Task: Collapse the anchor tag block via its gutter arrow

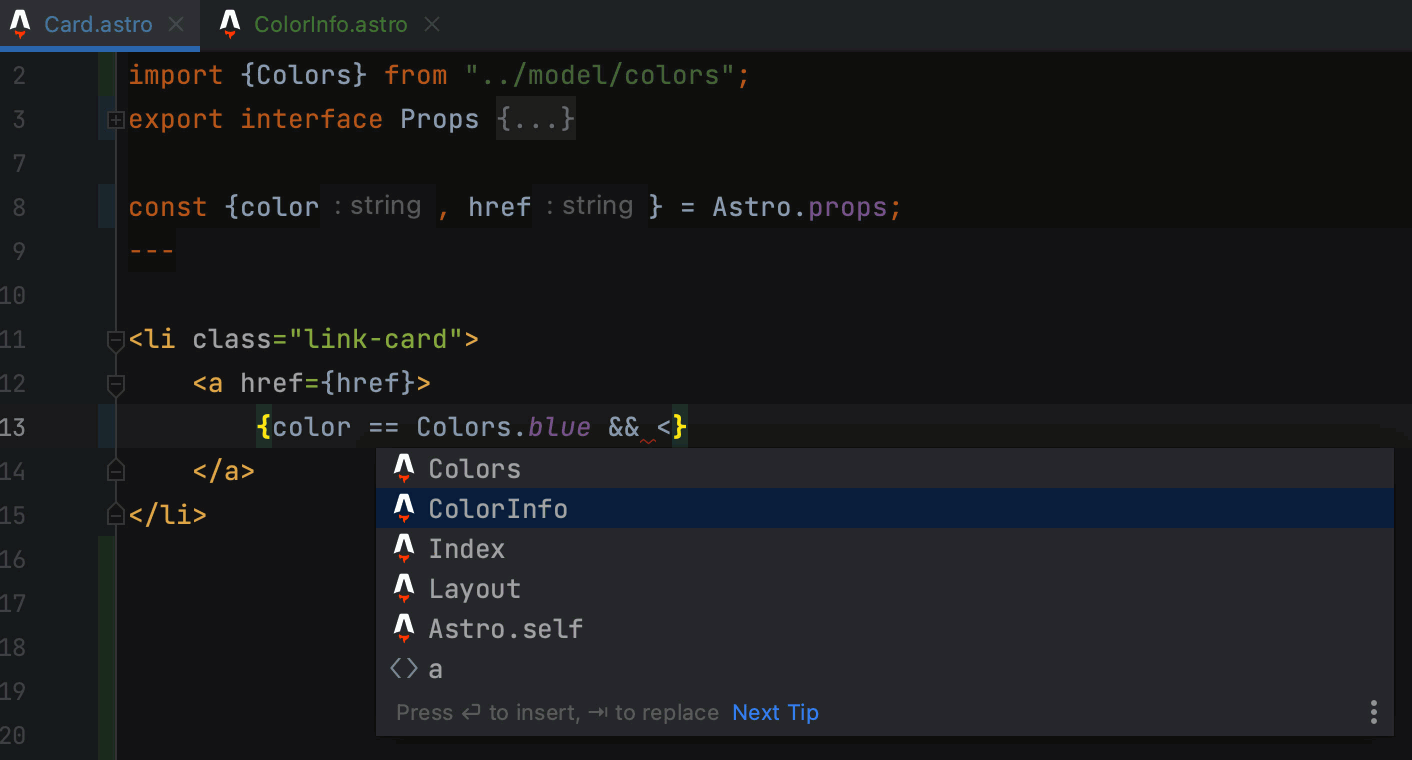Action: pyautogui.click(x=115, y=384)
